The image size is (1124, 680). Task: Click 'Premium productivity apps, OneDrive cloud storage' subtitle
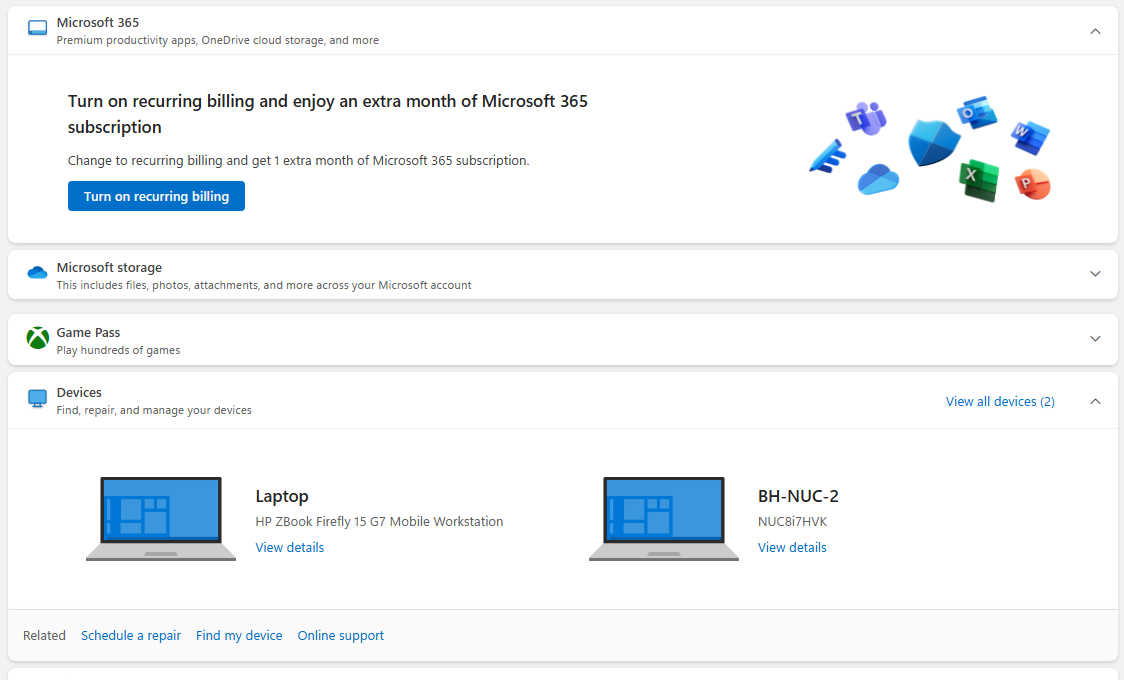point(218,41)
